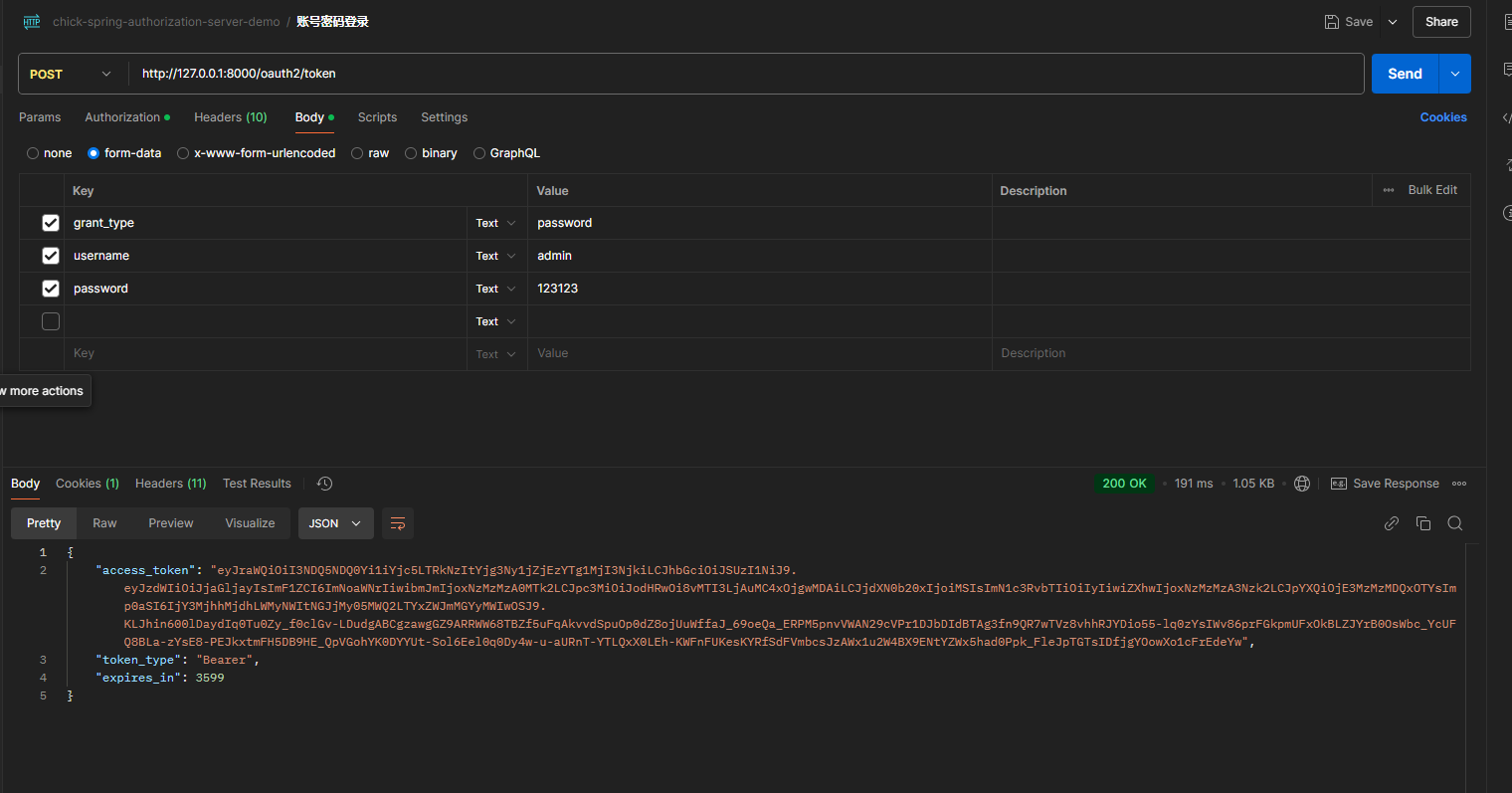Open Text type dropdown for empty row
Viewport: 1512px width, 793px height.
point(495,321)
